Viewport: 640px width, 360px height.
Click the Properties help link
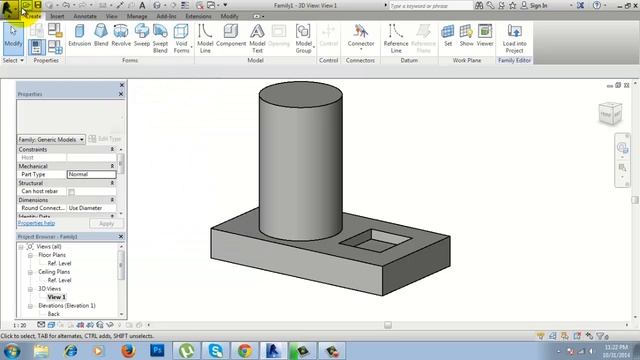tap(36, 223)
